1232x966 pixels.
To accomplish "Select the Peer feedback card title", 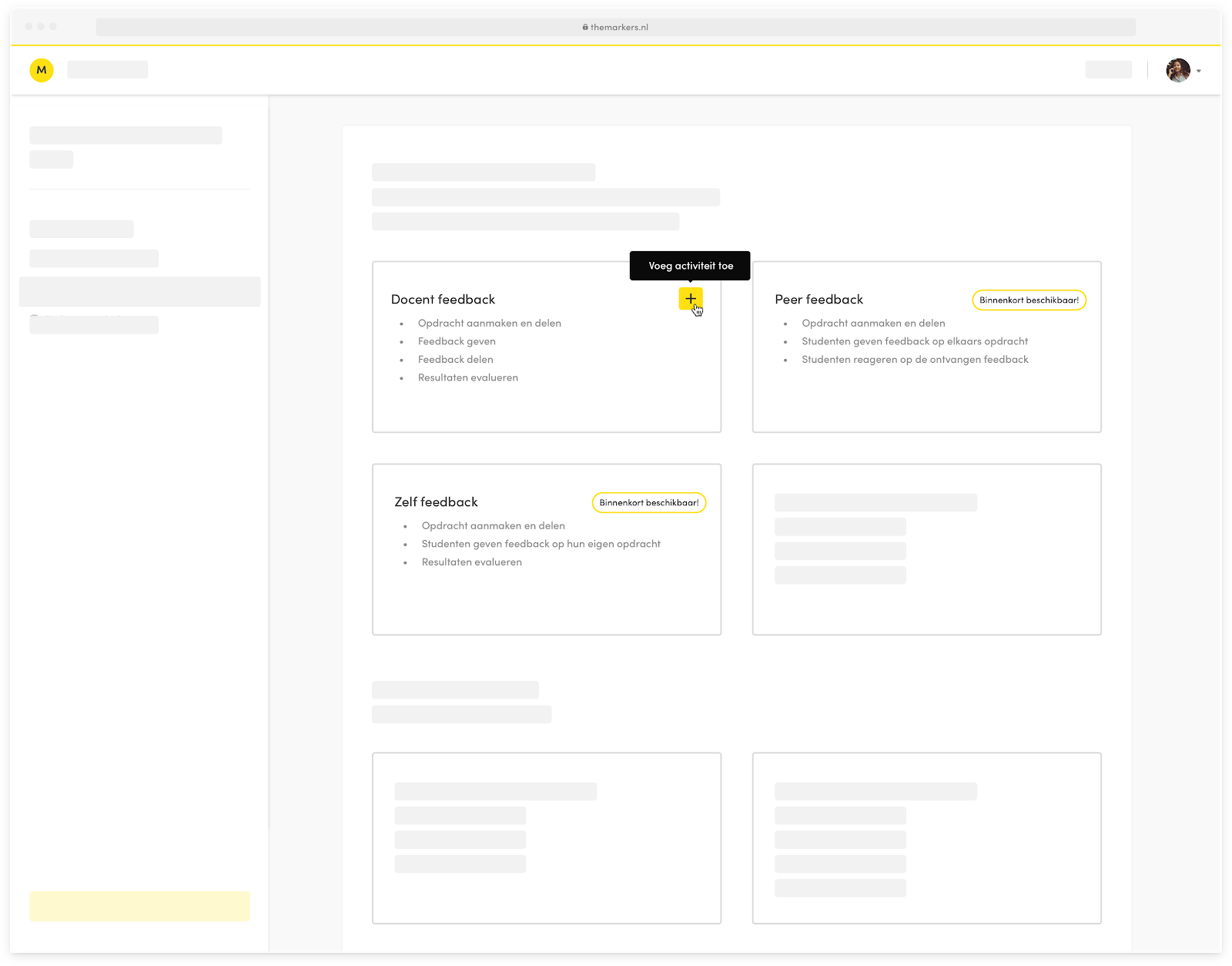I will 819,300.
